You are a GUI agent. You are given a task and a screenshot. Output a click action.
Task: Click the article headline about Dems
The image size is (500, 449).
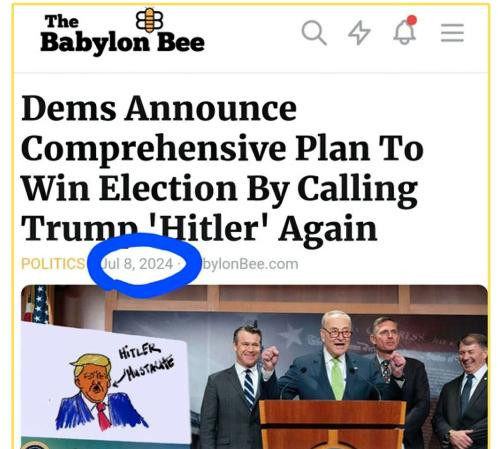click(x=222, y=169)
